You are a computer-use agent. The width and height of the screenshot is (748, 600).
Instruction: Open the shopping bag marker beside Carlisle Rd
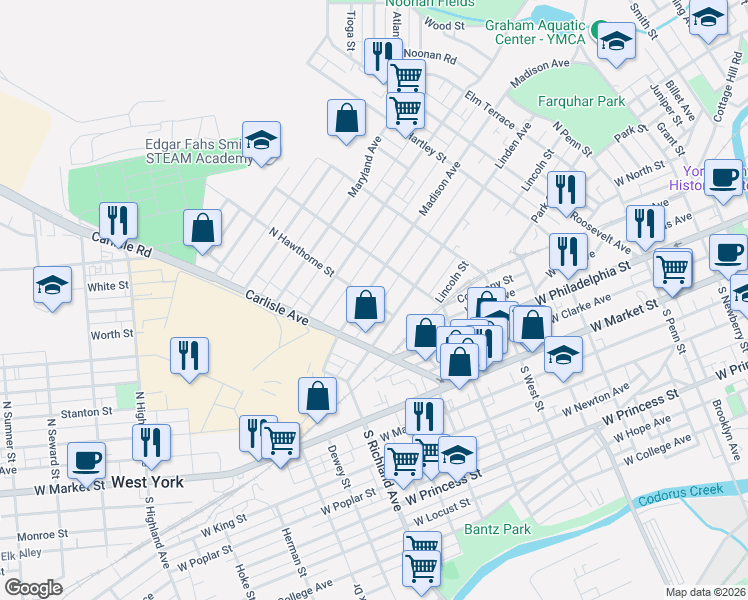[x=202, y=228]
